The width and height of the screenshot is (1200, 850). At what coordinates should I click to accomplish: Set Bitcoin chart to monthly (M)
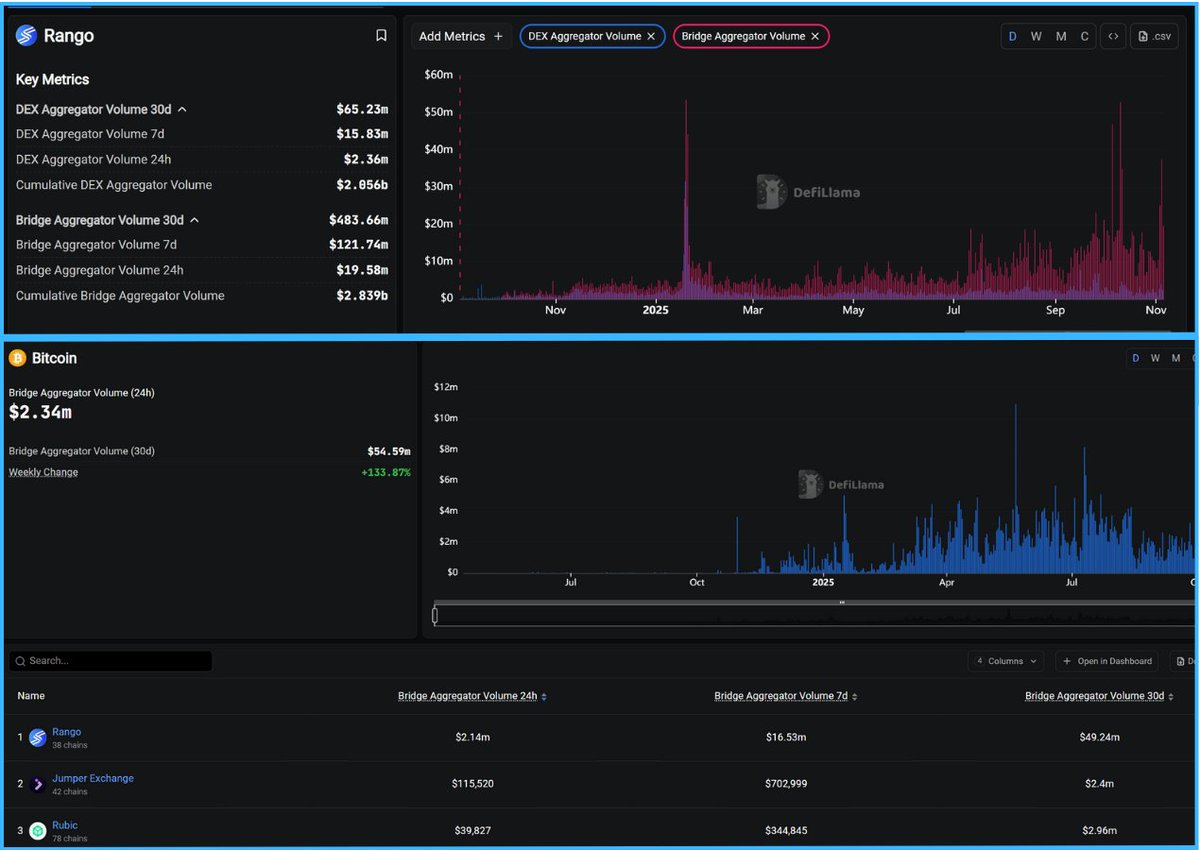point(1176,358)
